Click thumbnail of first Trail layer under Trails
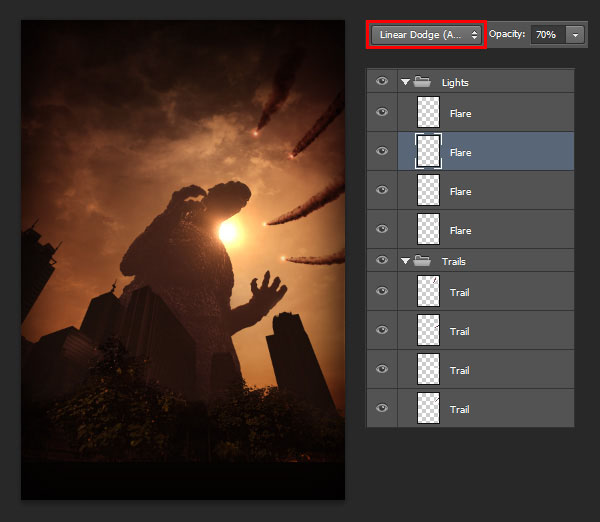 pos(428,291)
